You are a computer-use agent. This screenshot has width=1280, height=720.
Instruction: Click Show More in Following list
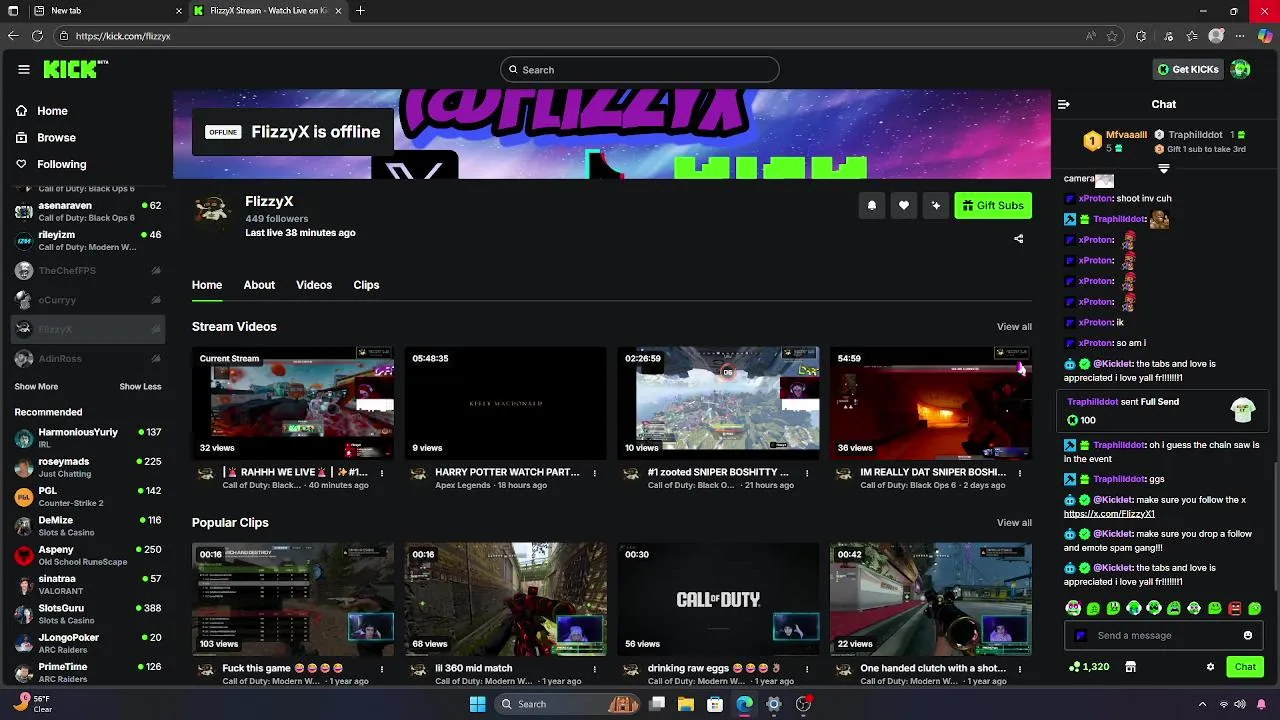[36, 387]
